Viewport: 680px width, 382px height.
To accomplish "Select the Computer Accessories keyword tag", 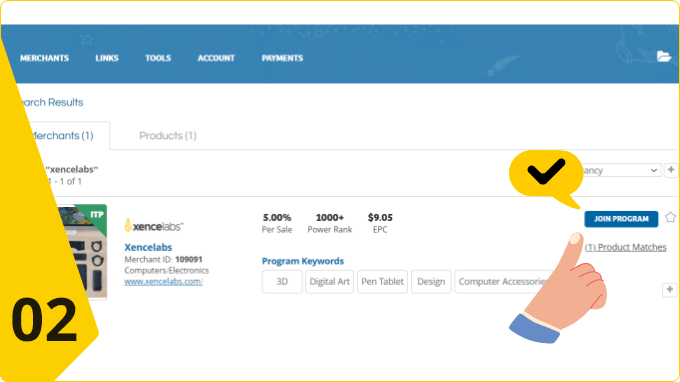I will click(503, 282).
